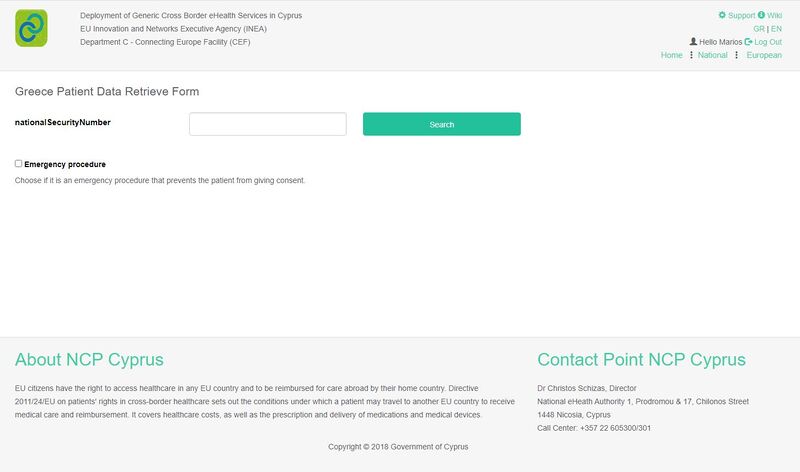Click the user silhouette icon
This screenshot has width=800, height=472.
tap(694, 42)
